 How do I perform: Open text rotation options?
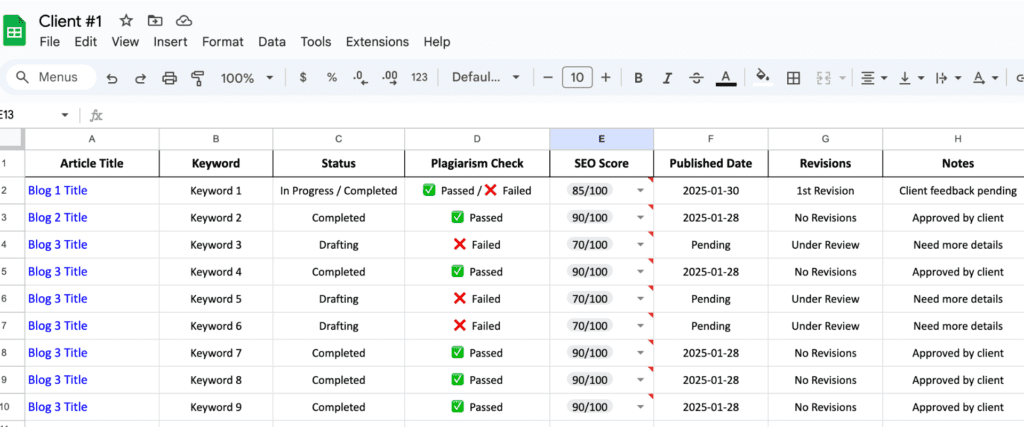pos(985,78)
